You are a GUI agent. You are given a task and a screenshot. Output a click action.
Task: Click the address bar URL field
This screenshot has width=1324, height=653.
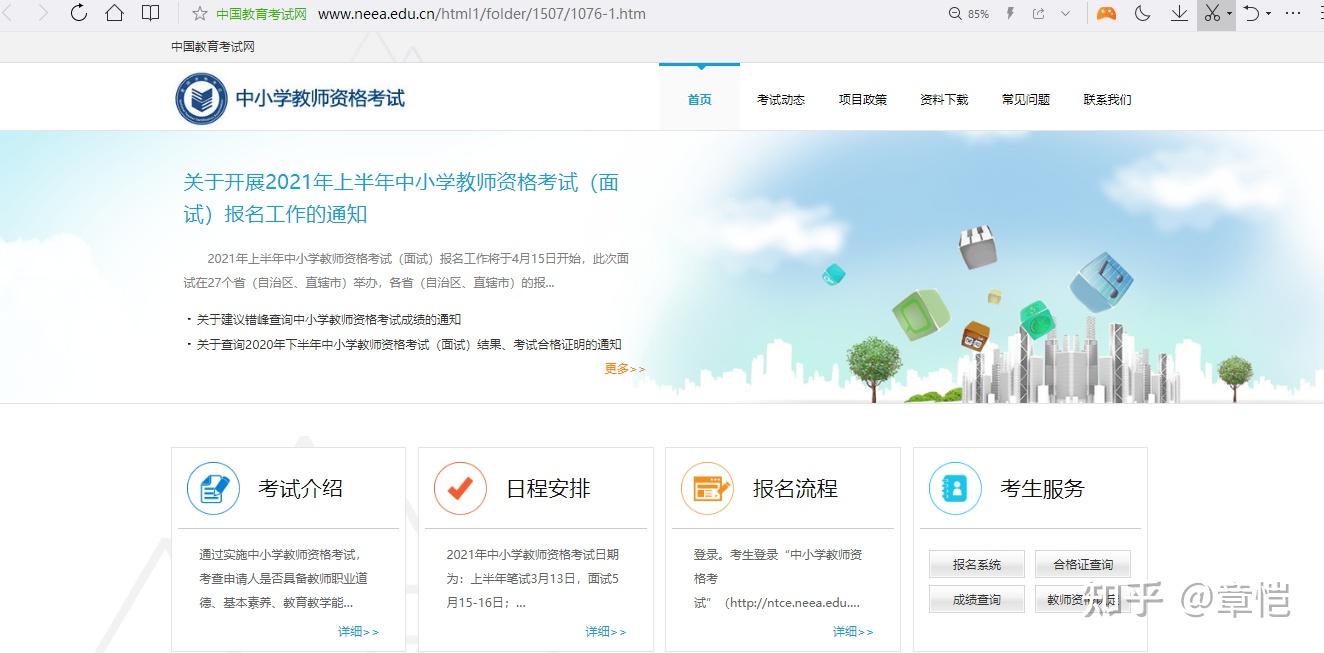point(482,14)
